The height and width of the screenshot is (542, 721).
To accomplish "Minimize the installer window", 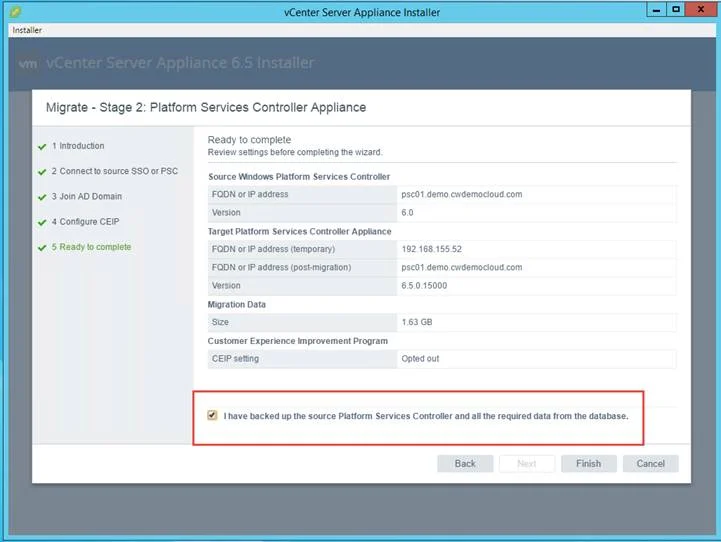I will 657,10.
